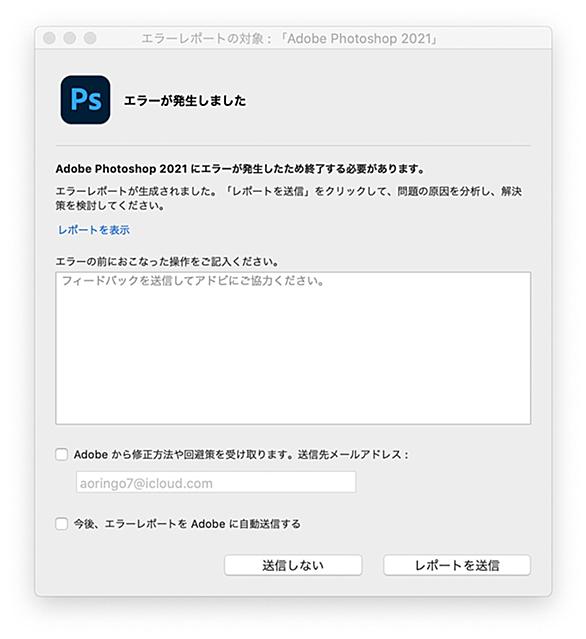Click the エラーが発生しました heading
The image size is (586, 639).
(x=185, y=101)
